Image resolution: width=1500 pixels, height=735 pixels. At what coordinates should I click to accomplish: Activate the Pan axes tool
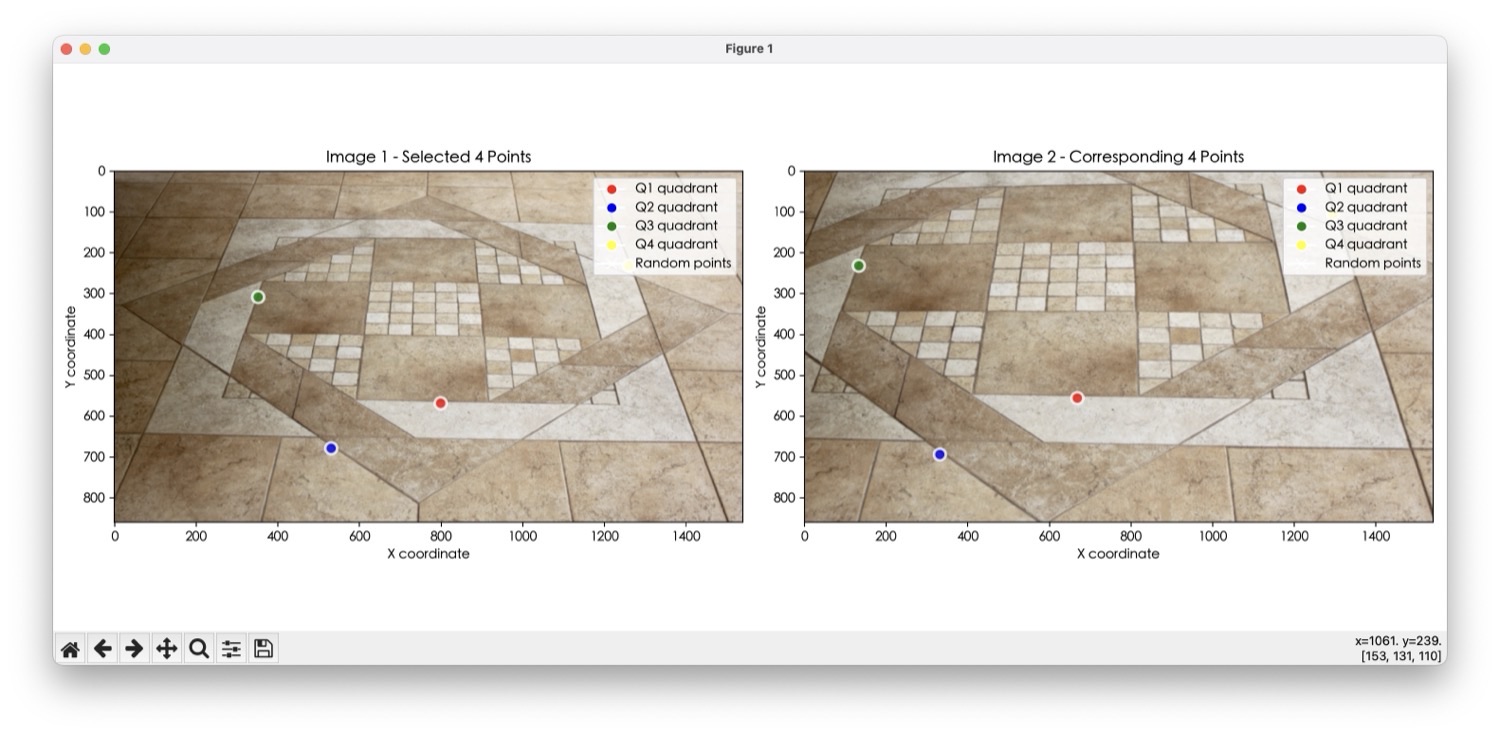(167, 649)
